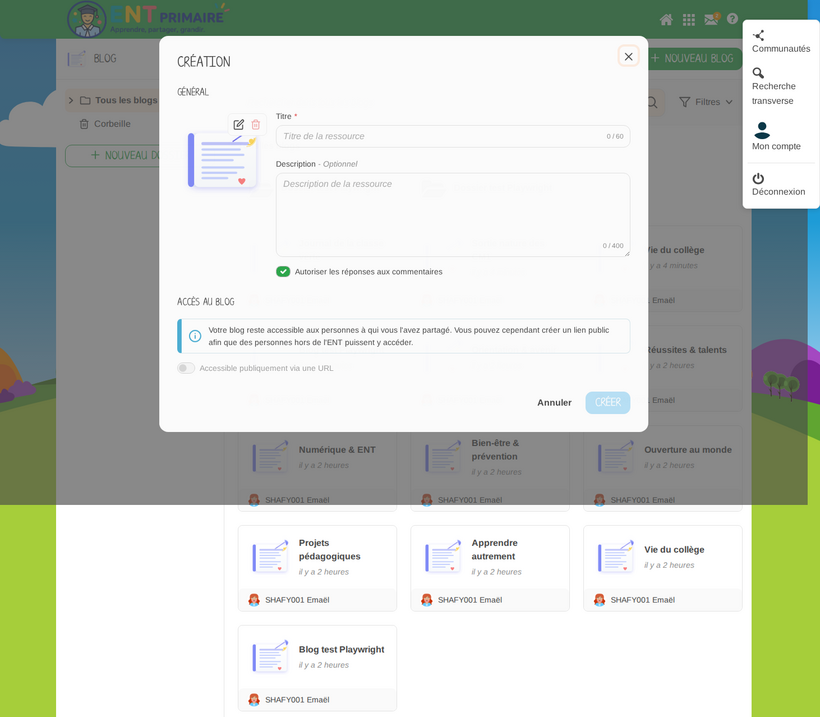
Task: Click the Communautés share icon
Action: 758,36
